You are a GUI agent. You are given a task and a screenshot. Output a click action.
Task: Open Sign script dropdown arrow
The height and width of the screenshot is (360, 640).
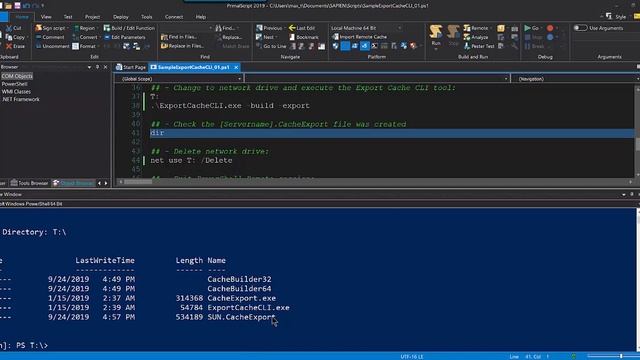[68, 28]
